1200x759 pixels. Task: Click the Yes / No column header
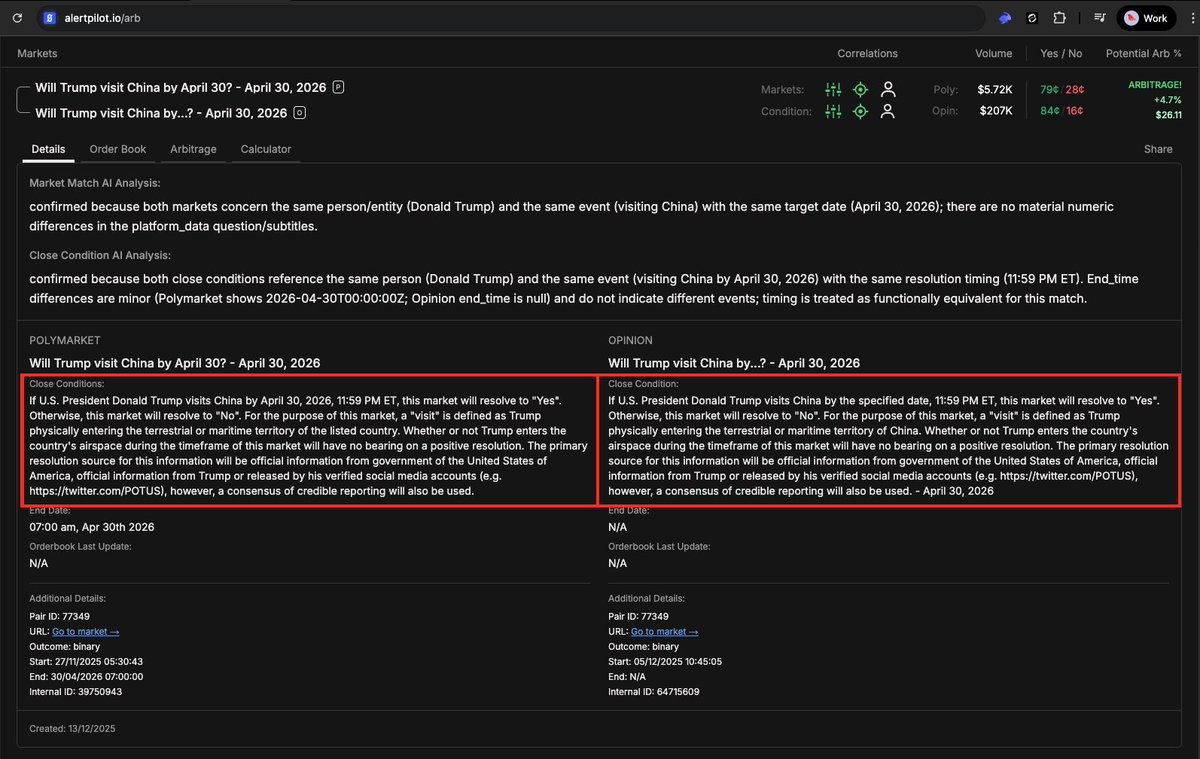click(1062, 53)
